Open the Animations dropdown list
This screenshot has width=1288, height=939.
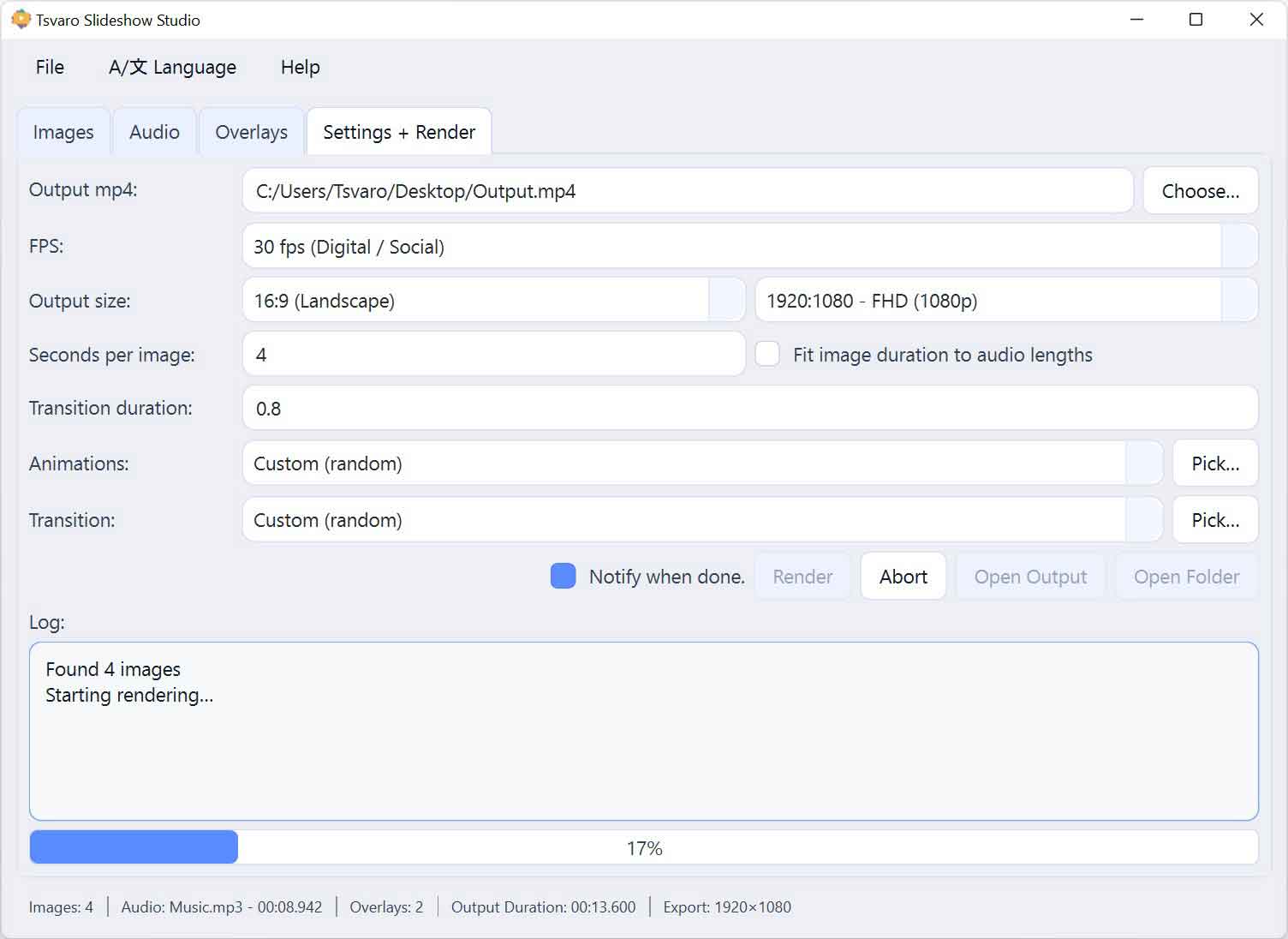pyautogui.click(x=1143, y=464)
